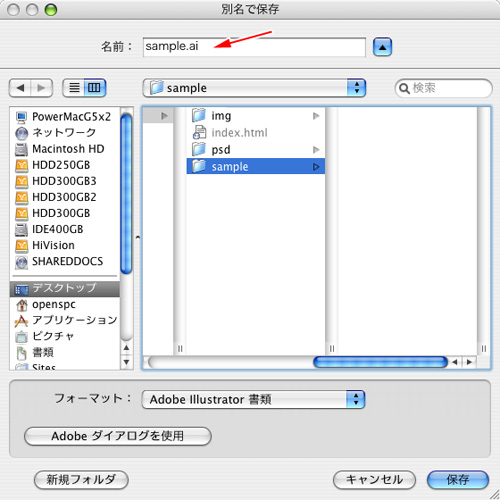Open アプリケーション folder in sidebar
Viewport: 500px width, 500px height.
coord(66,320)
